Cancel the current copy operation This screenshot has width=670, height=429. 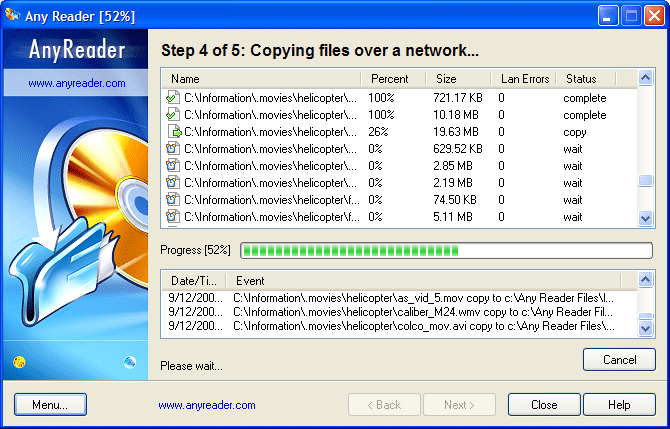pyautogui.click(x=619, y=359)
